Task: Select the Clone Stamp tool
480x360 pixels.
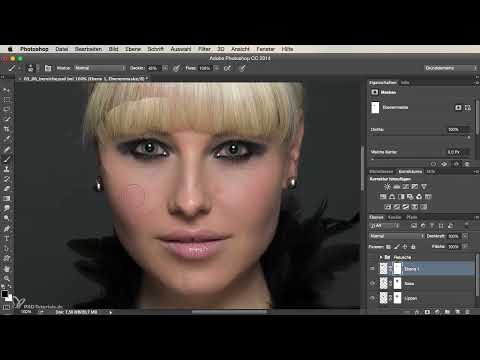Action: click(7, 169)
